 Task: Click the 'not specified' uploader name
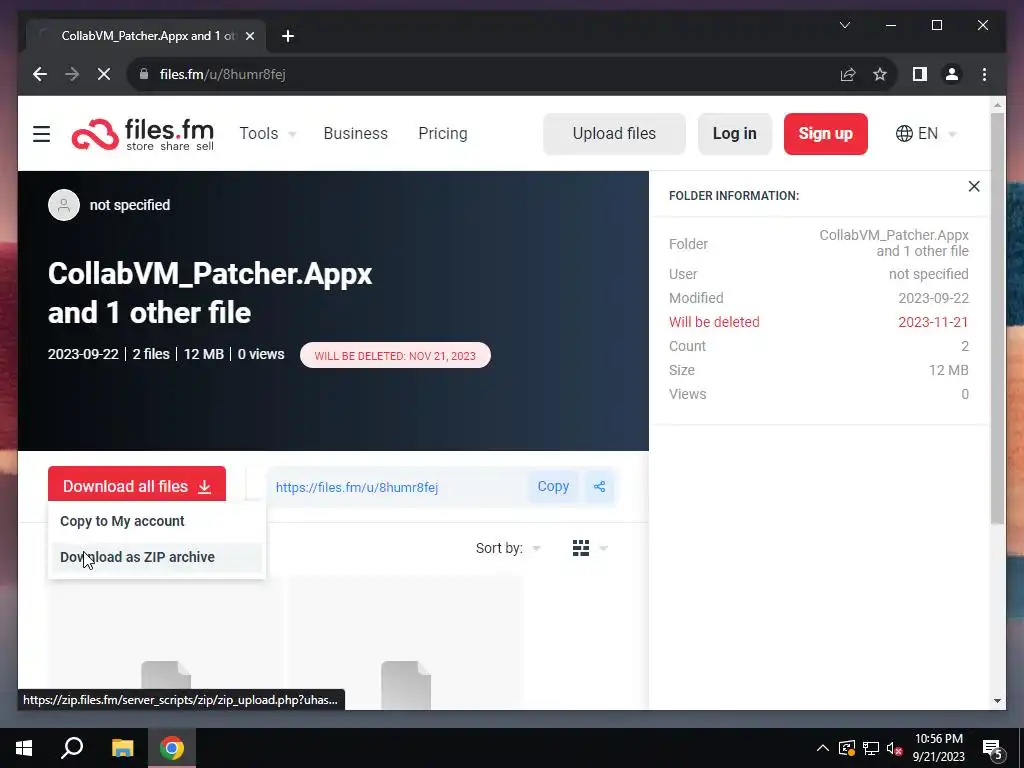coord(130,205)
